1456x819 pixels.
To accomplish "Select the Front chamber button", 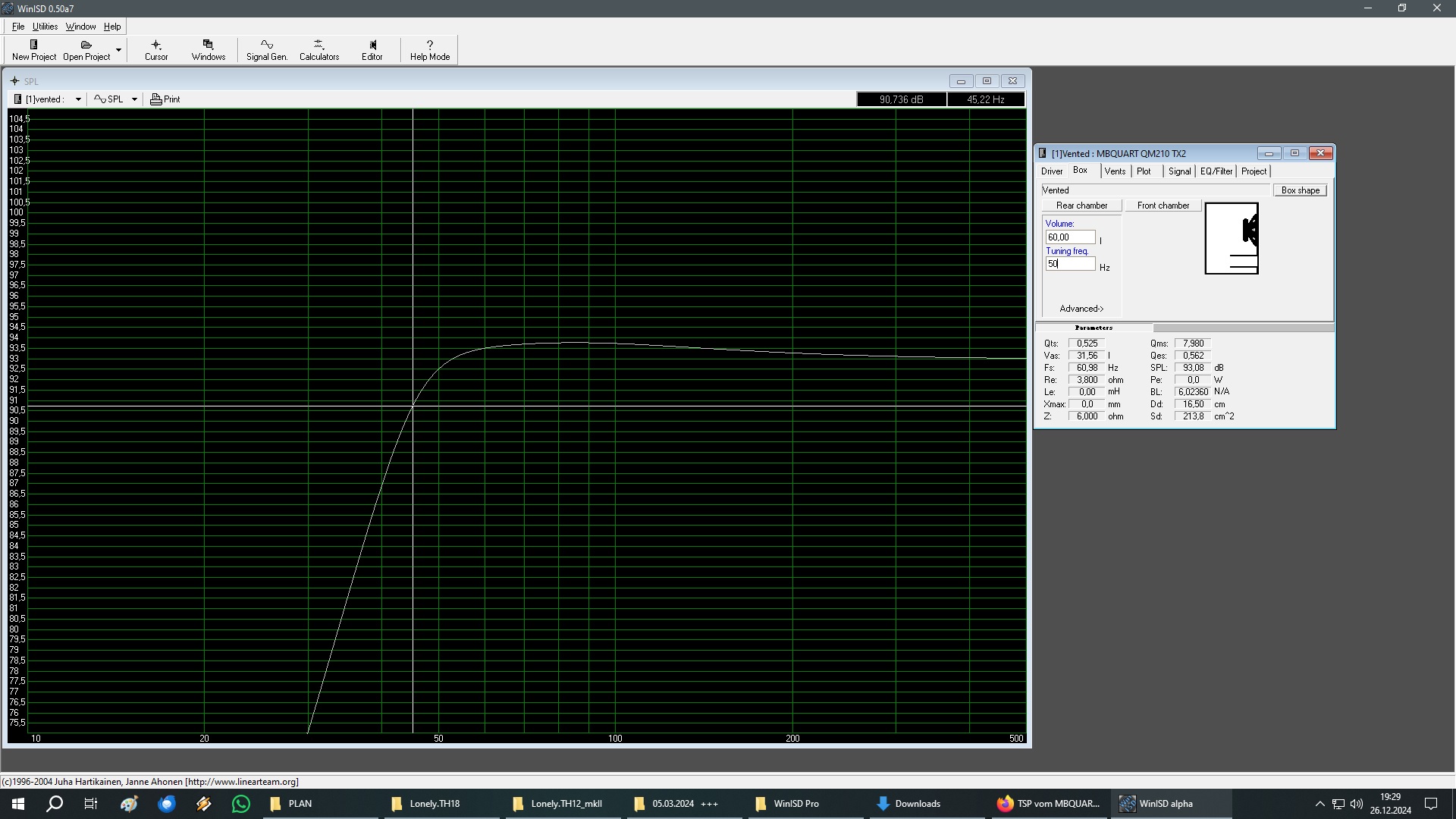I will [1163, 206].
